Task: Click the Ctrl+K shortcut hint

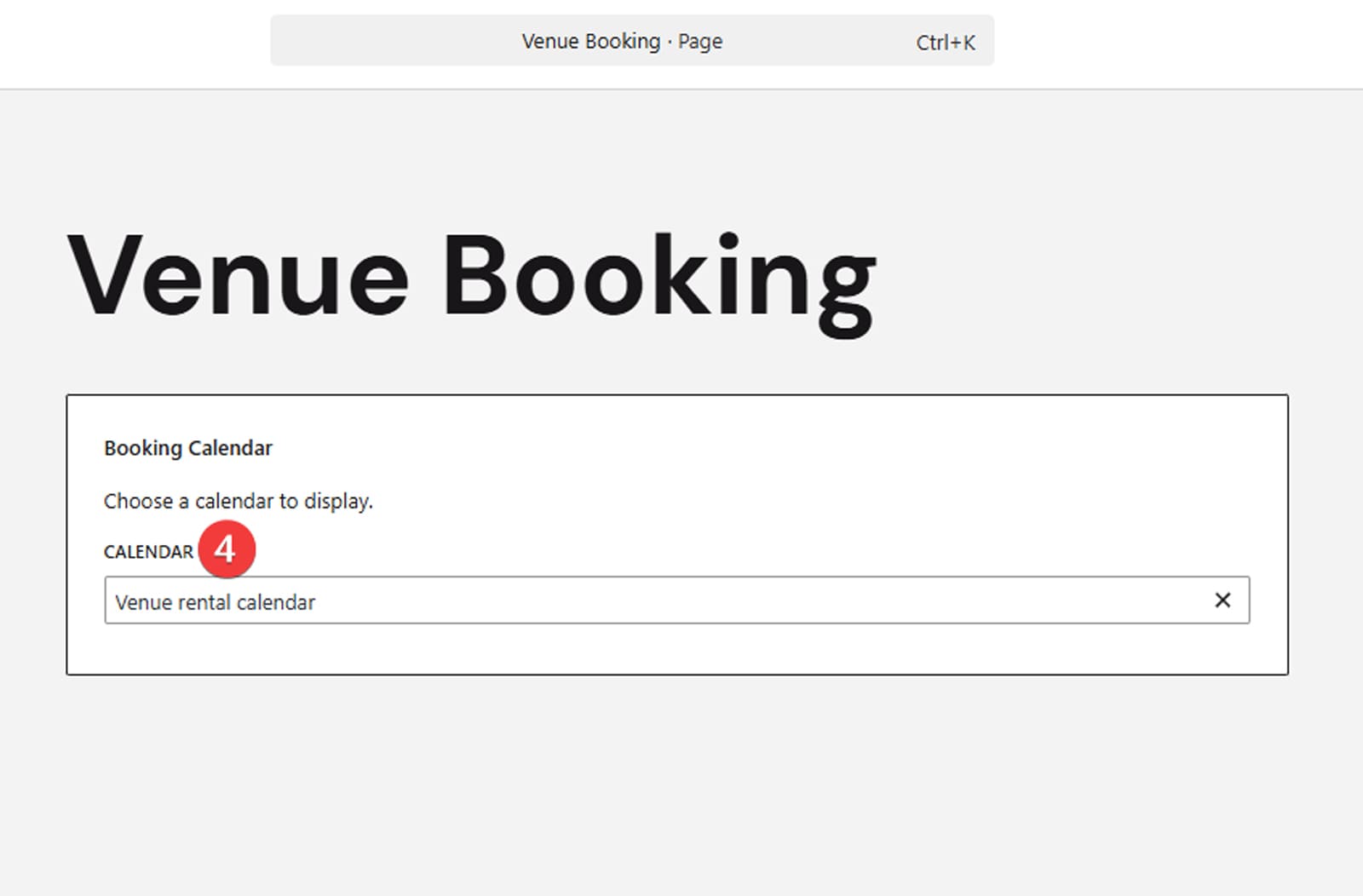Action: coord(945,43)
